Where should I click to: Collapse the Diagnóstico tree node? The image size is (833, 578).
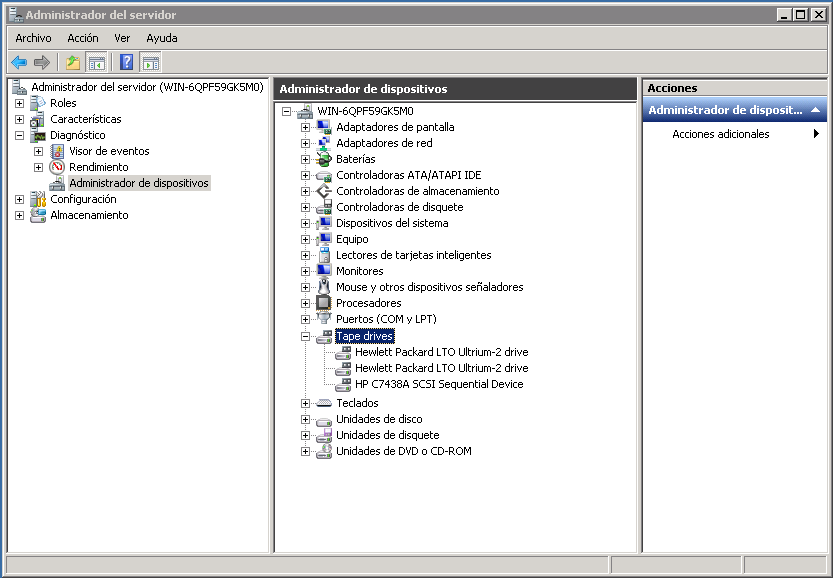point(19,135)
